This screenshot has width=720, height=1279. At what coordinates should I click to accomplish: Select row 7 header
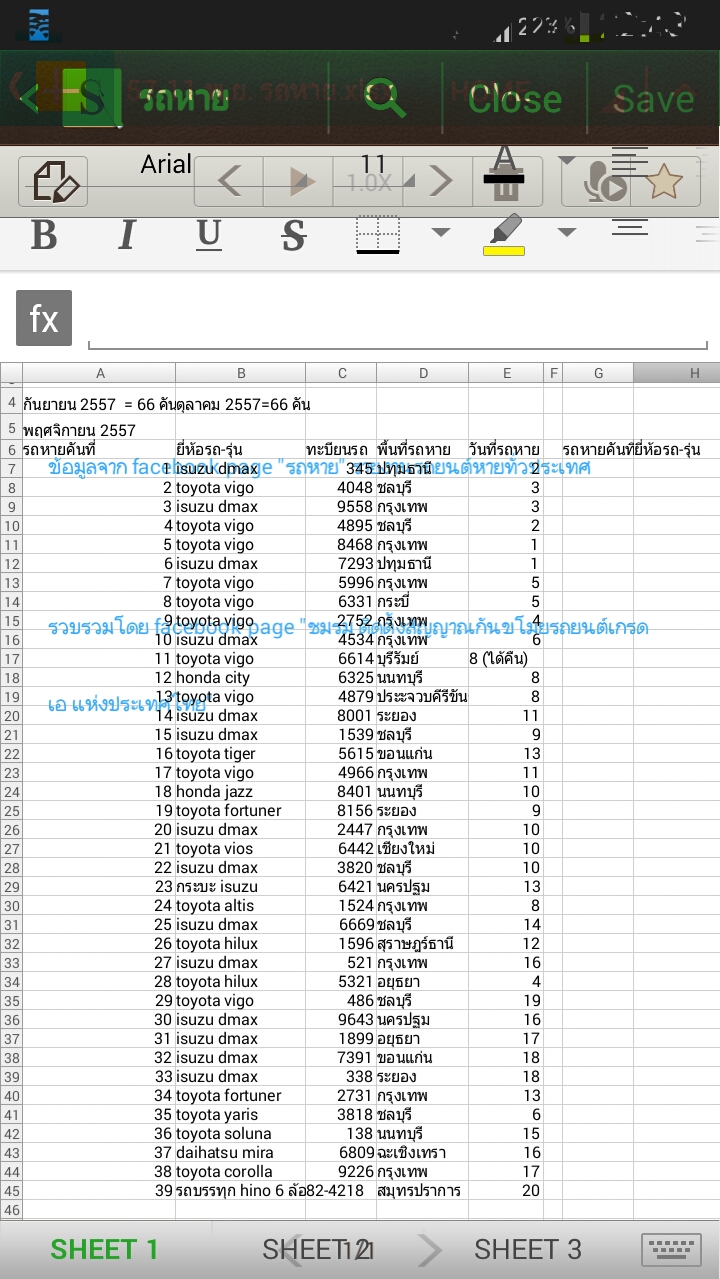11,469
